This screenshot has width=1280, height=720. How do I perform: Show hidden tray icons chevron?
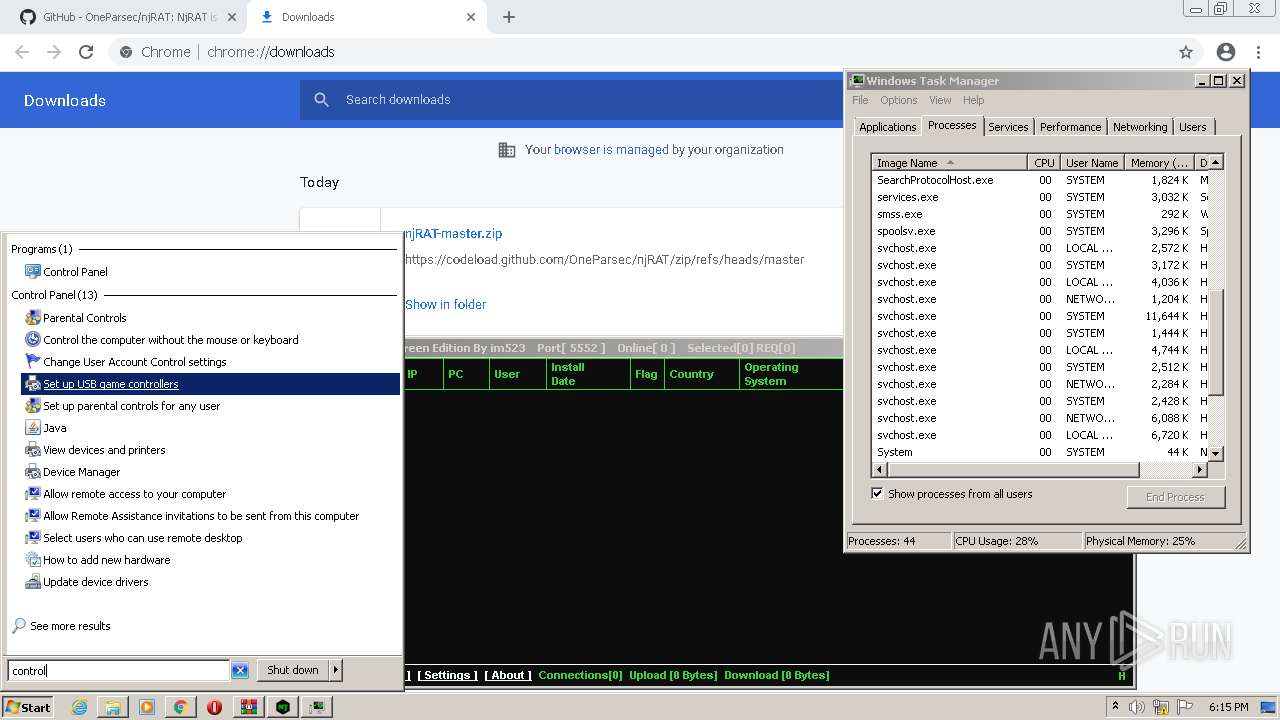[x=1116, y=706]
